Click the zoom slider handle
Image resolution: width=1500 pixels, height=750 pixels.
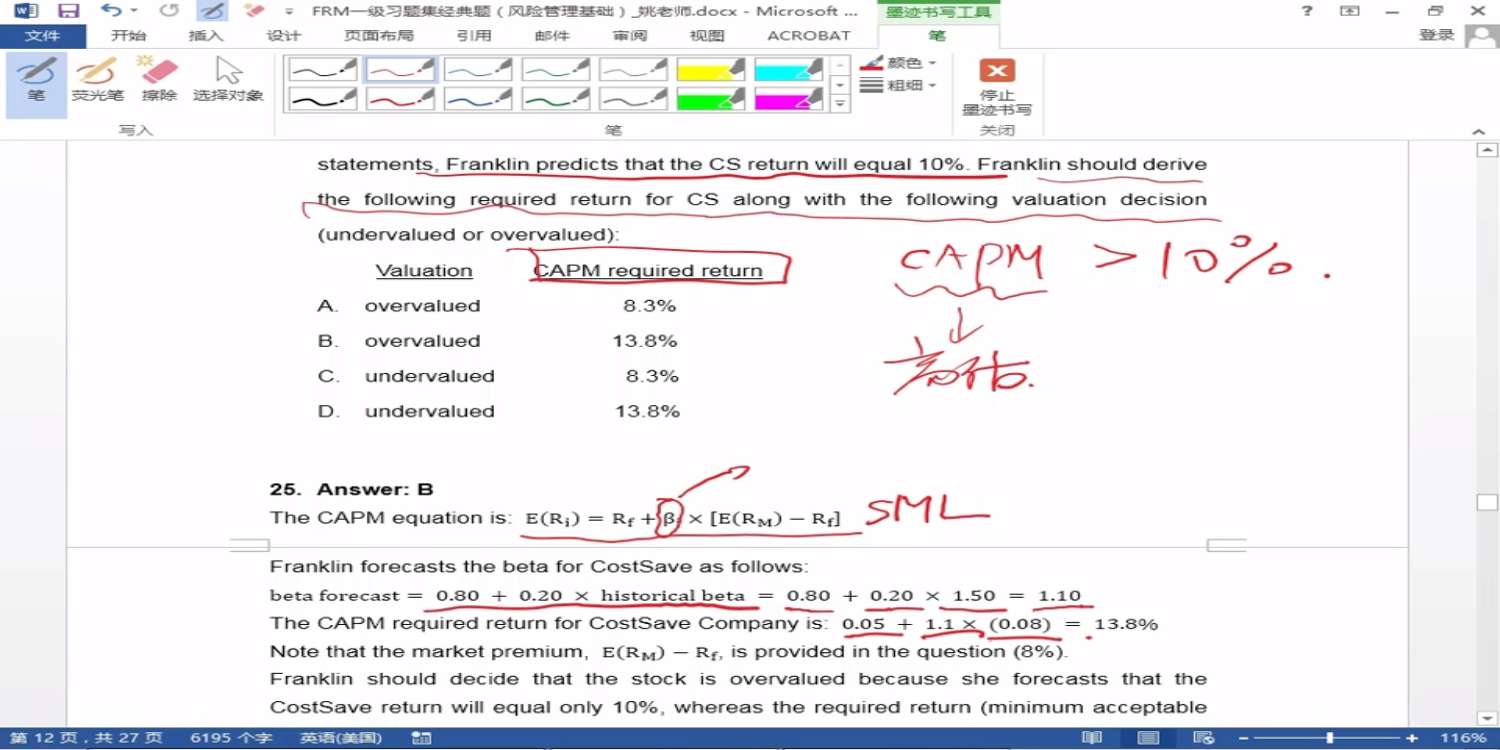pyautogui.click(x=1330, y=738)
